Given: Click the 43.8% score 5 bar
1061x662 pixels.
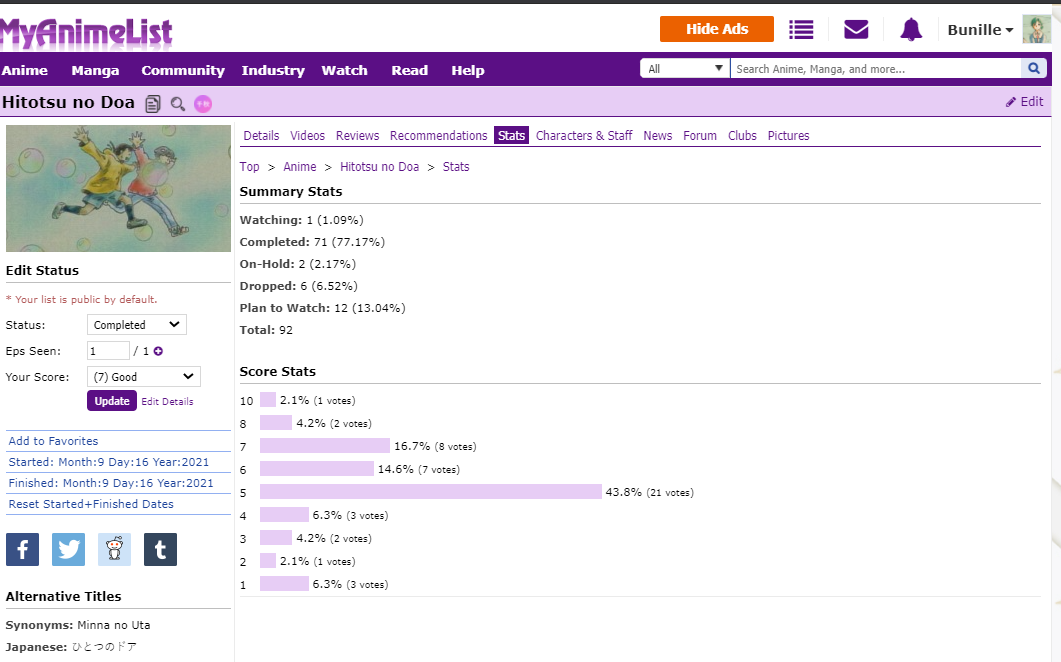Looking at the screenshot, I should (x=430, y=492).
